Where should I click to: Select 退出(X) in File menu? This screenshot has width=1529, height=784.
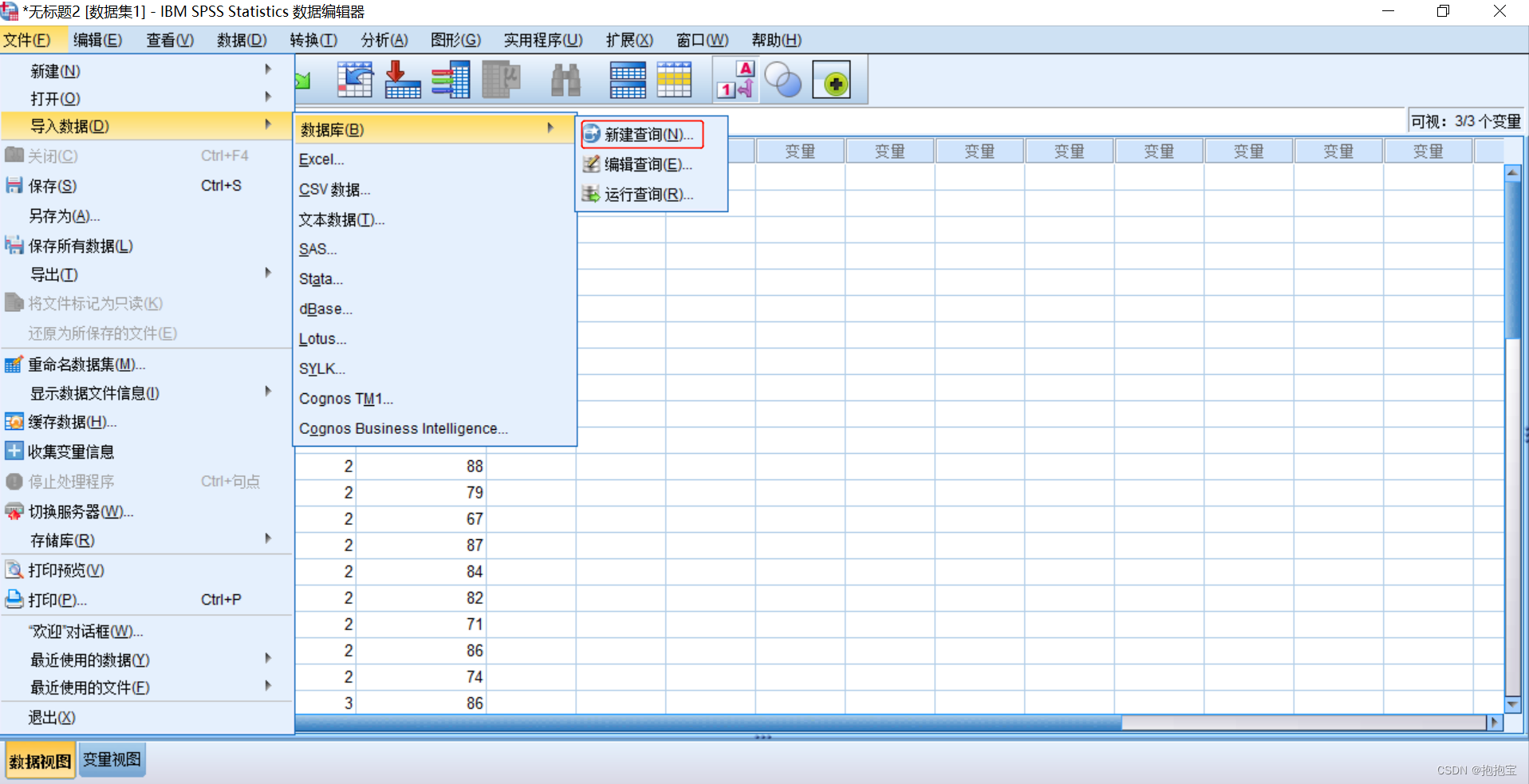tap(147, 717)
